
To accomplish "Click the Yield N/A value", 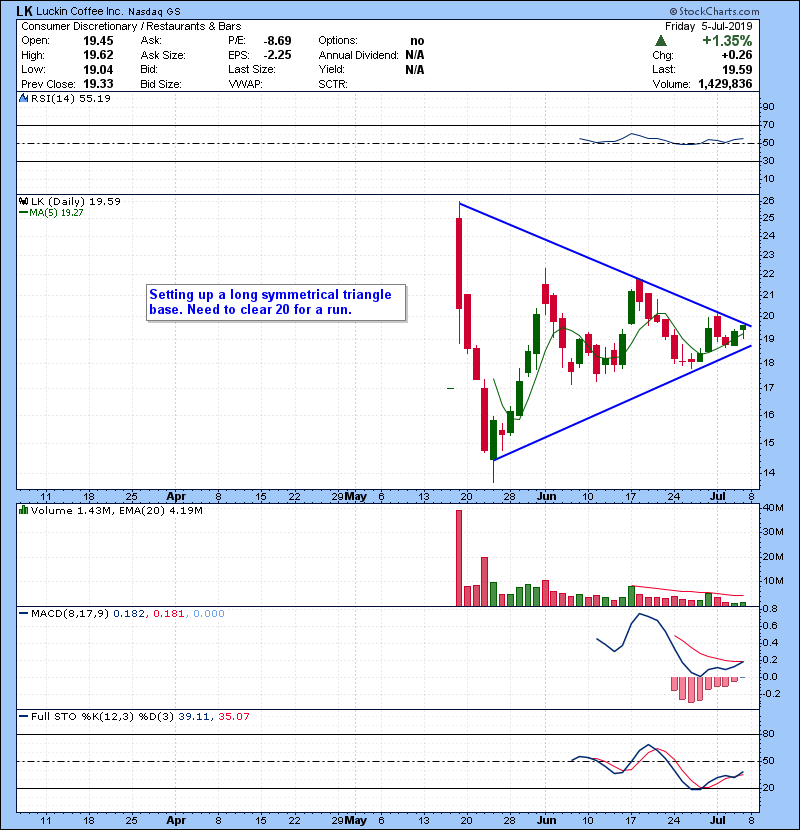I will 415,69.
